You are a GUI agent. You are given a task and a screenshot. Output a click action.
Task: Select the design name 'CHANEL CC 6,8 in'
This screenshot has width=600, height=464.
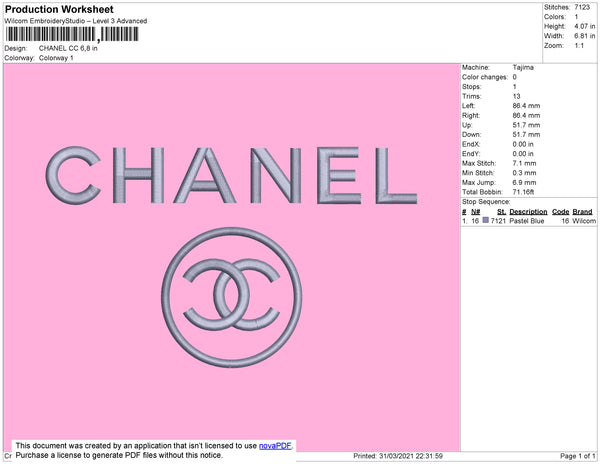click(68, 49)
